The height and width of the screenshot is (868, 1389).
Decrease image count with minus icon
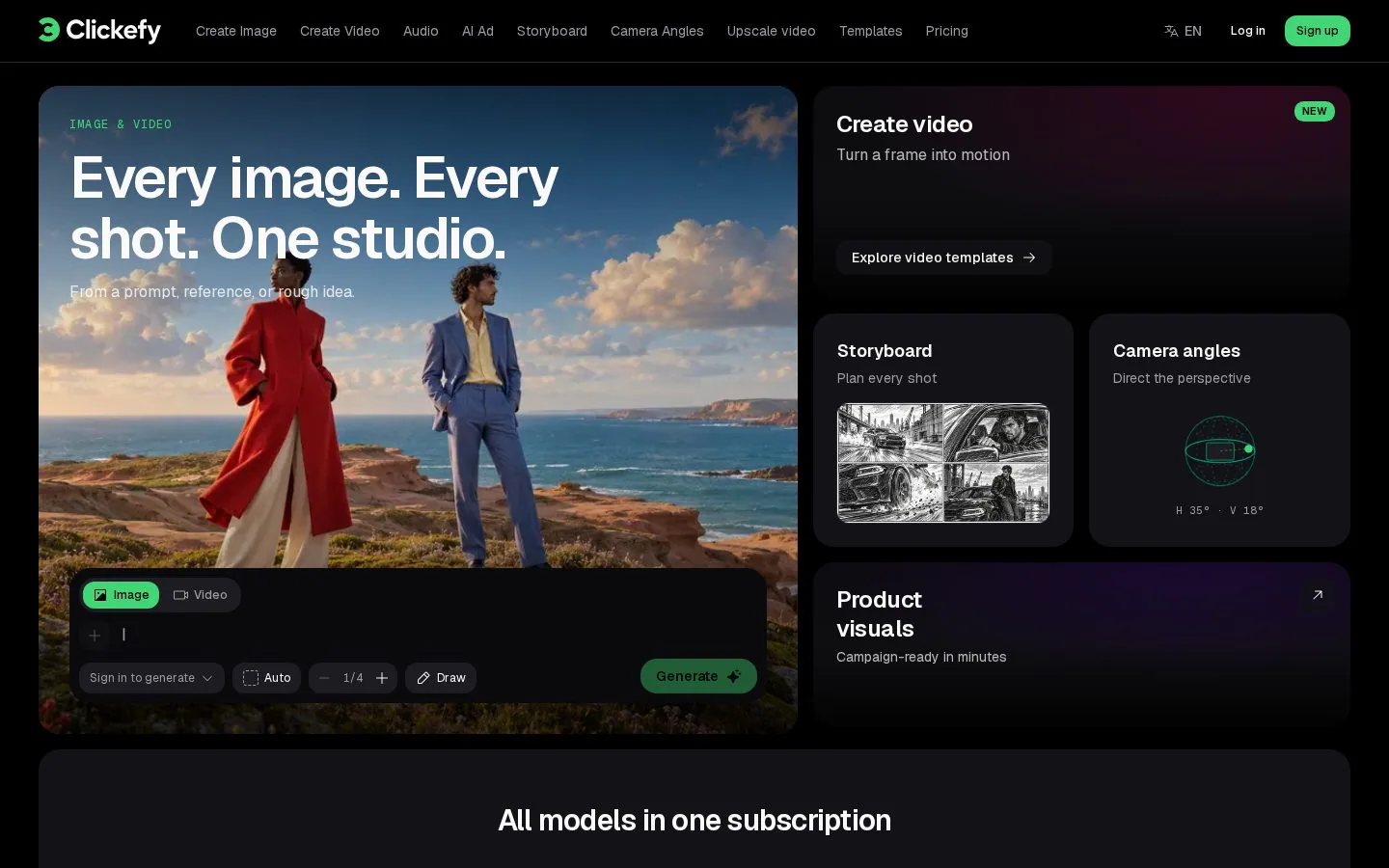(324, 678)
